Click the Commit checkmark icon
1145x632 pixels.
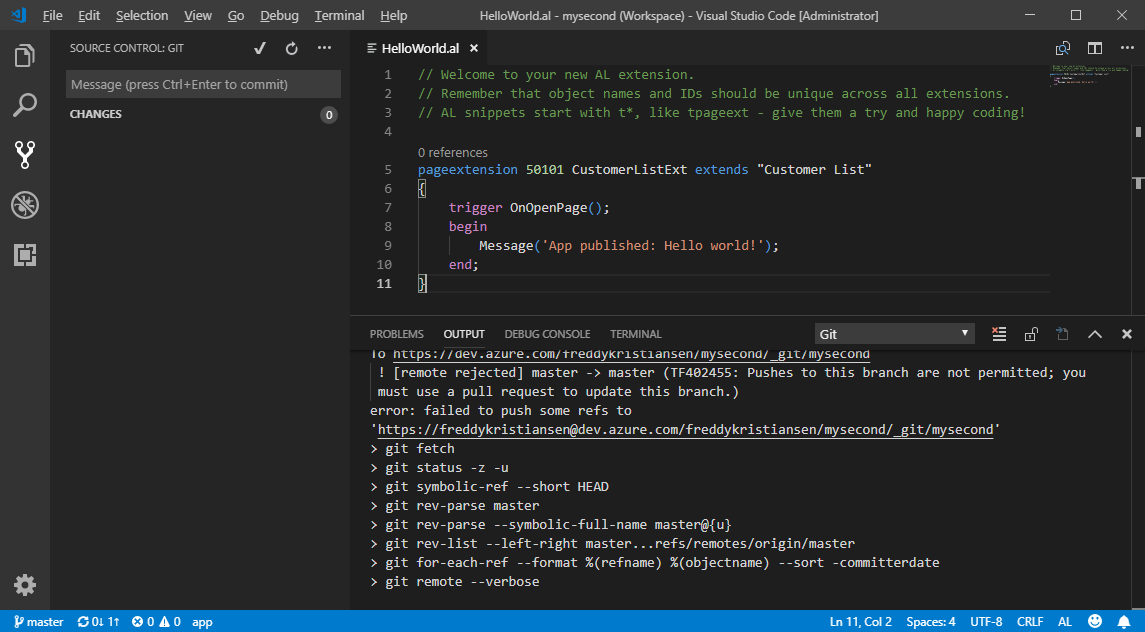click(x=260, y=48)
